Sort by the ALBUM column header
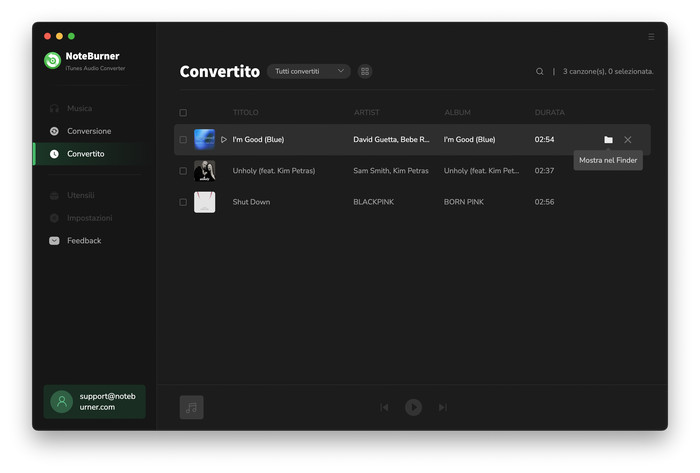Viewport: 700px width, 473px height. tap(458, 112)
